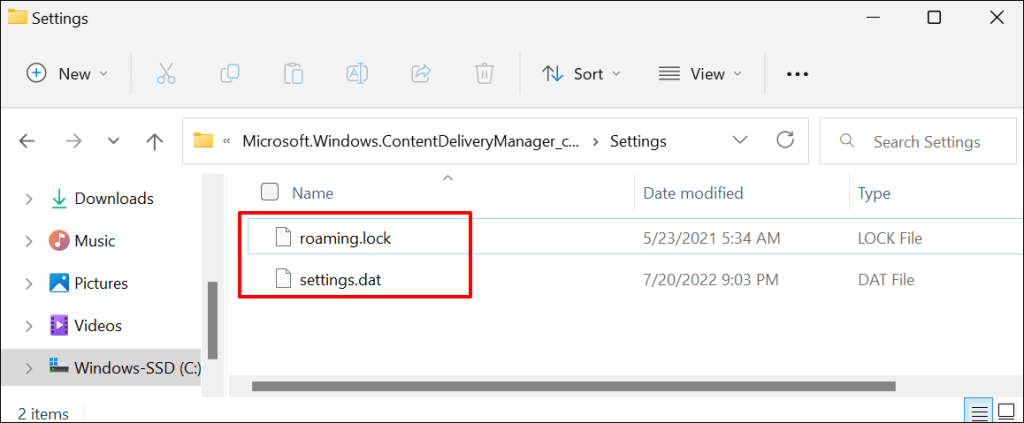Click the Rename icon in toolbar
The image size is (1024, 423).
point(357,73)
